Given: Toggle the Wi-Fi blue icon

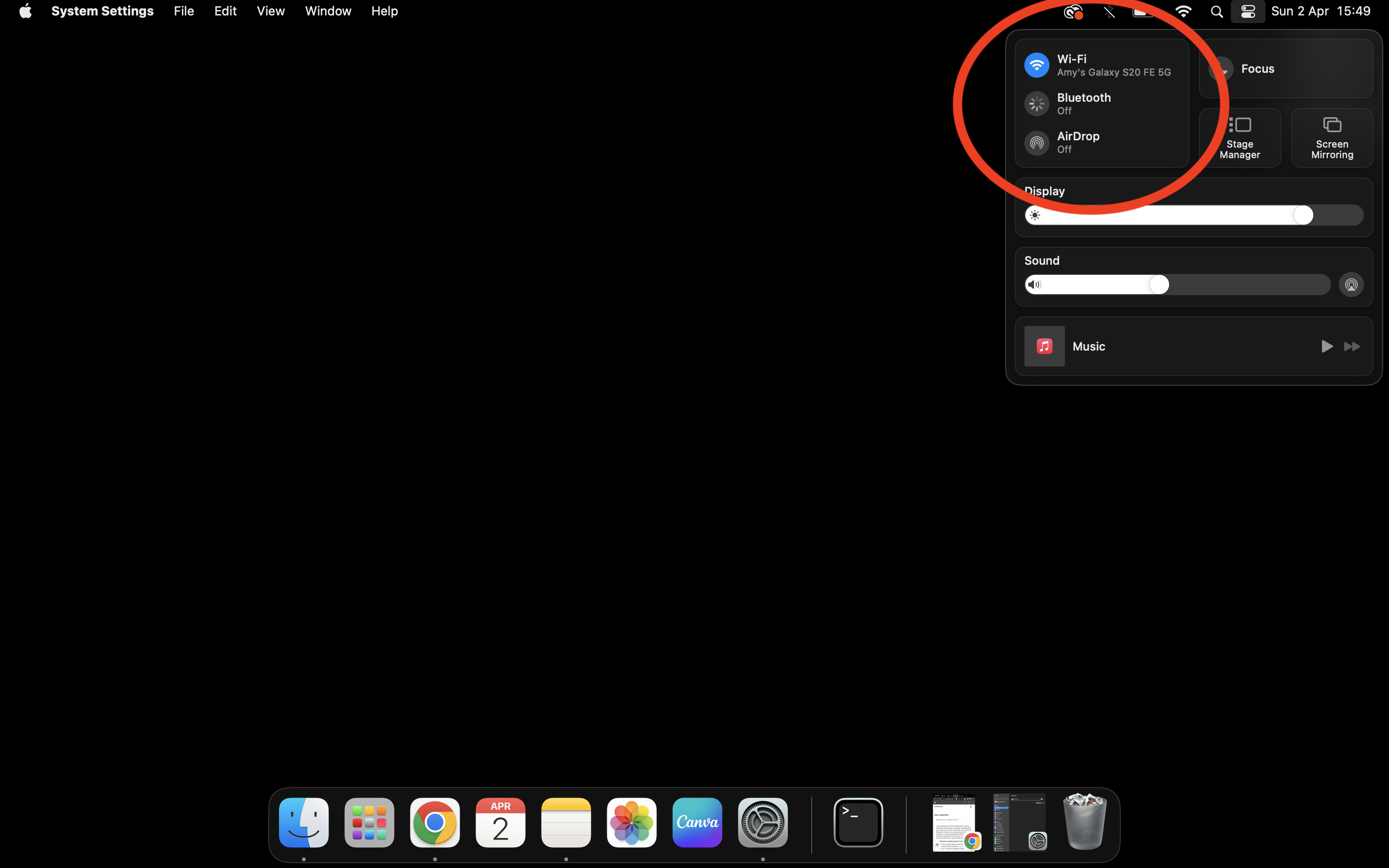Looking at the screenshot, I should (1036, 65).
